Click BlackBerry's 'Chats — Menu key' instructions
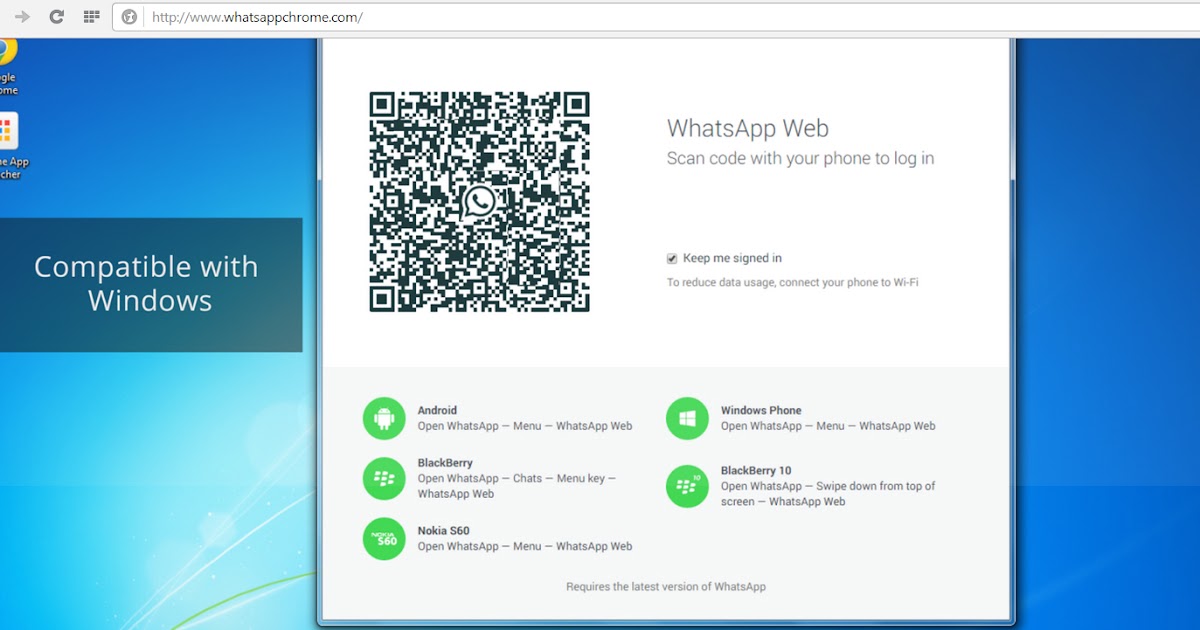Image resolution: width=1200 pixels, height=630 pixels. point(517,486)
